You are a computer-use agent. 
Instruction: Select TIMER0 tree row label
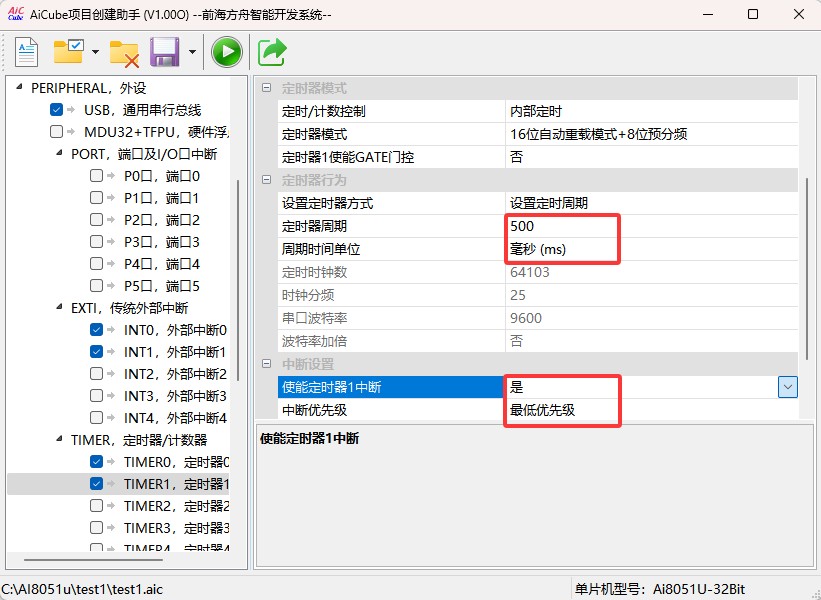coord(176,462)
